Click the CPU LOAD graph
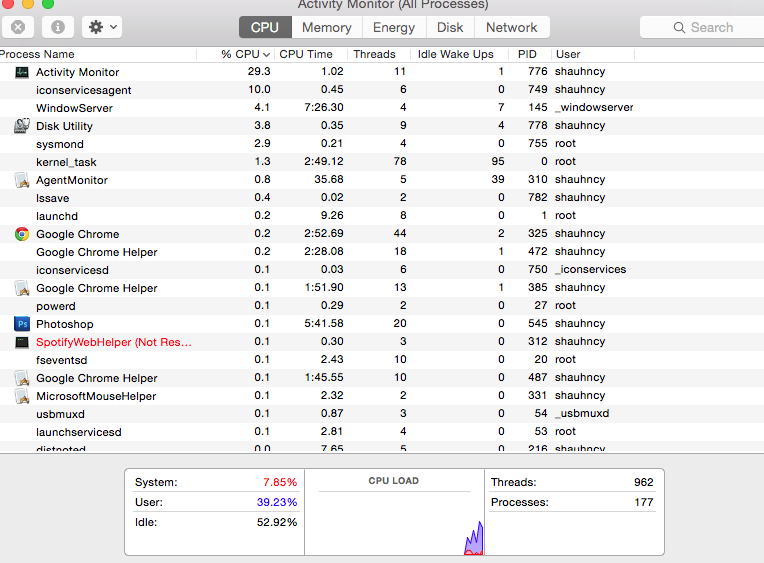The image size is (764, 563). point(394,512)
